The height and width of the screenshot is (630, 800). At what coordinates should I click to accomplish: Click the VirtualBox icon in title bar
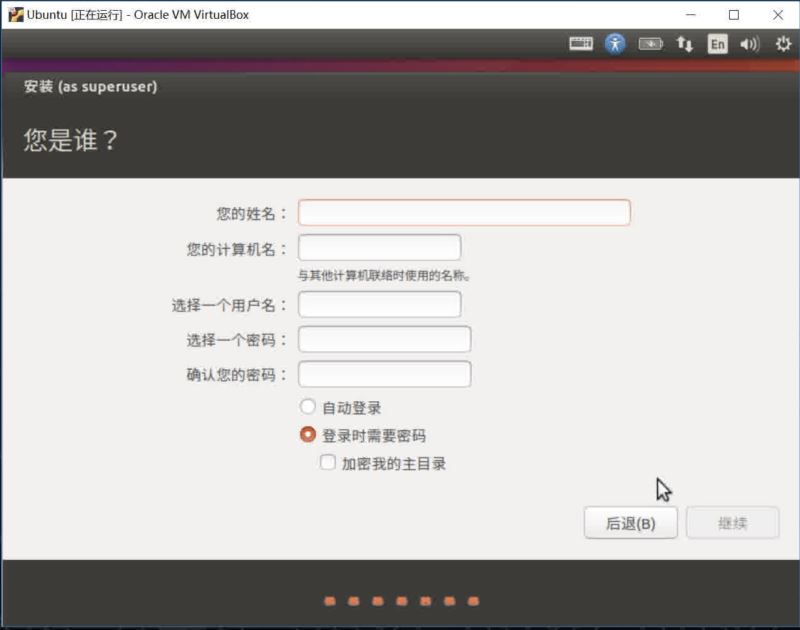[15, 15]
